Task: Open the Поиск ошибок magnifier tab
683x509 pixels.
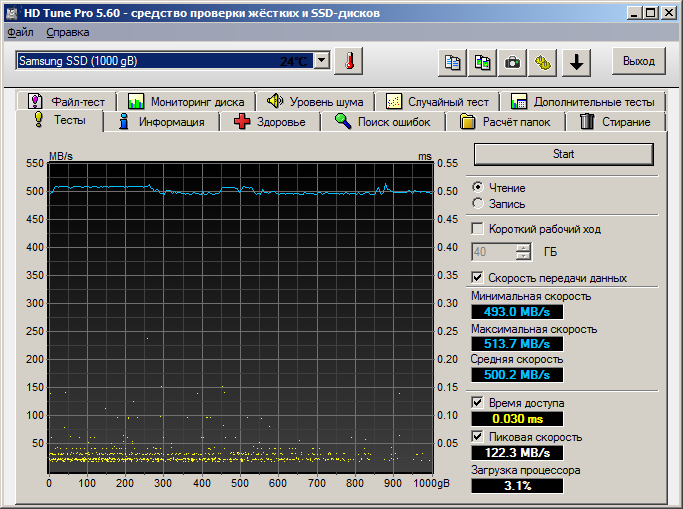Action: click(x=383, y=122)
